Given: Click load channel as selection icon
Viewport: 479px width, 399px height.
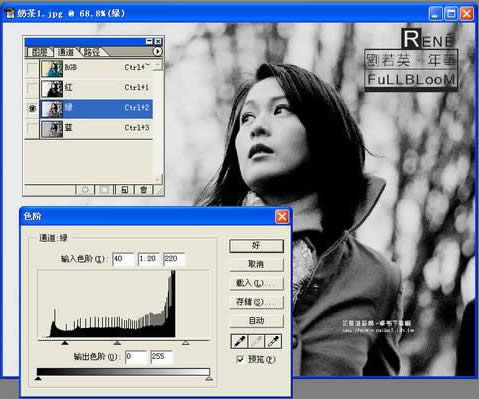Looking at the screenshot, I should click(x=85, y=190).
